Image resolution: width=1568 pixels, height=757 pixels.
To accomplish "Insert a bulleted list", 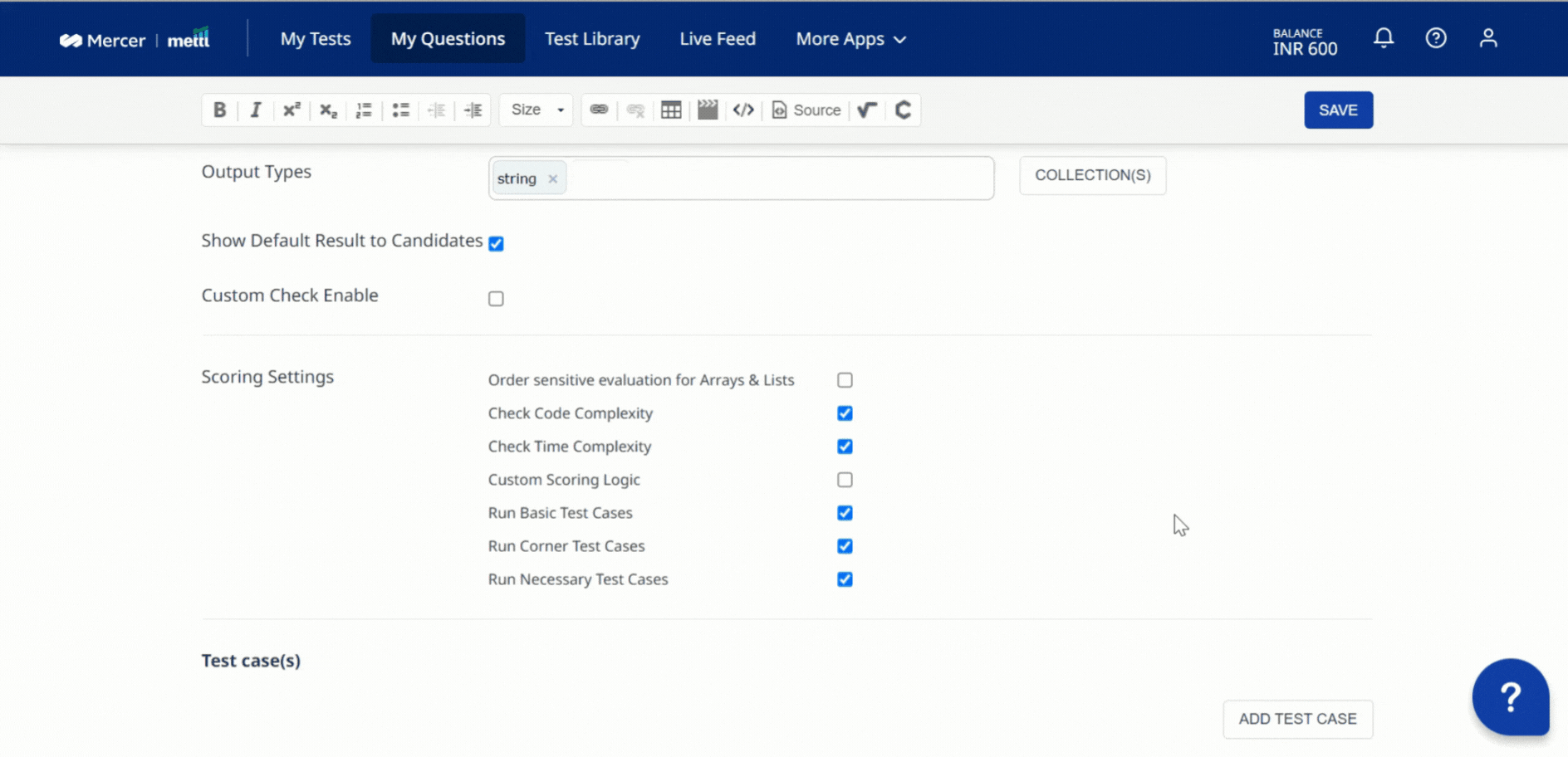I will (400, 110).
